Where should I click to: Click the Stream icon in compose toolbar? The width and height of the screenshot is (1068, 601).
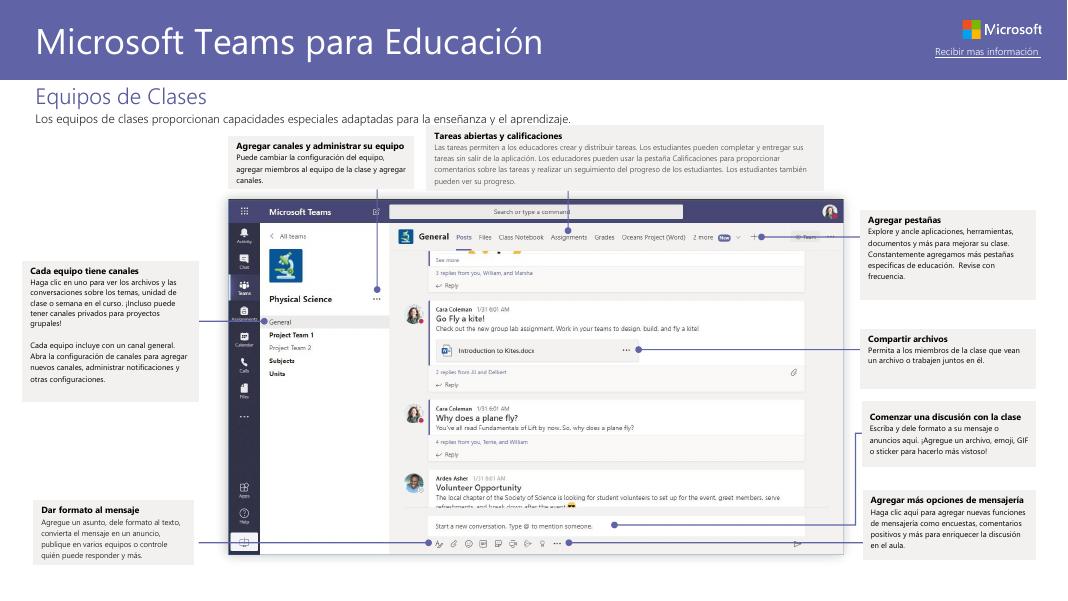528,544
